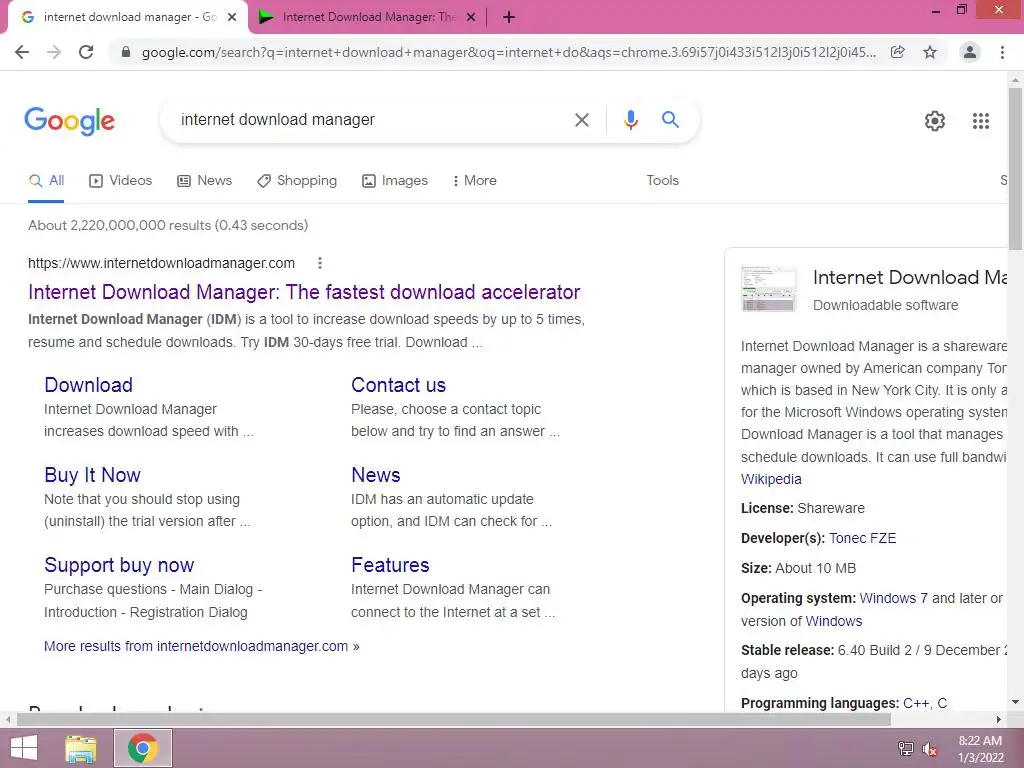Click the browser forward arrow

click(x=54, y=52)
